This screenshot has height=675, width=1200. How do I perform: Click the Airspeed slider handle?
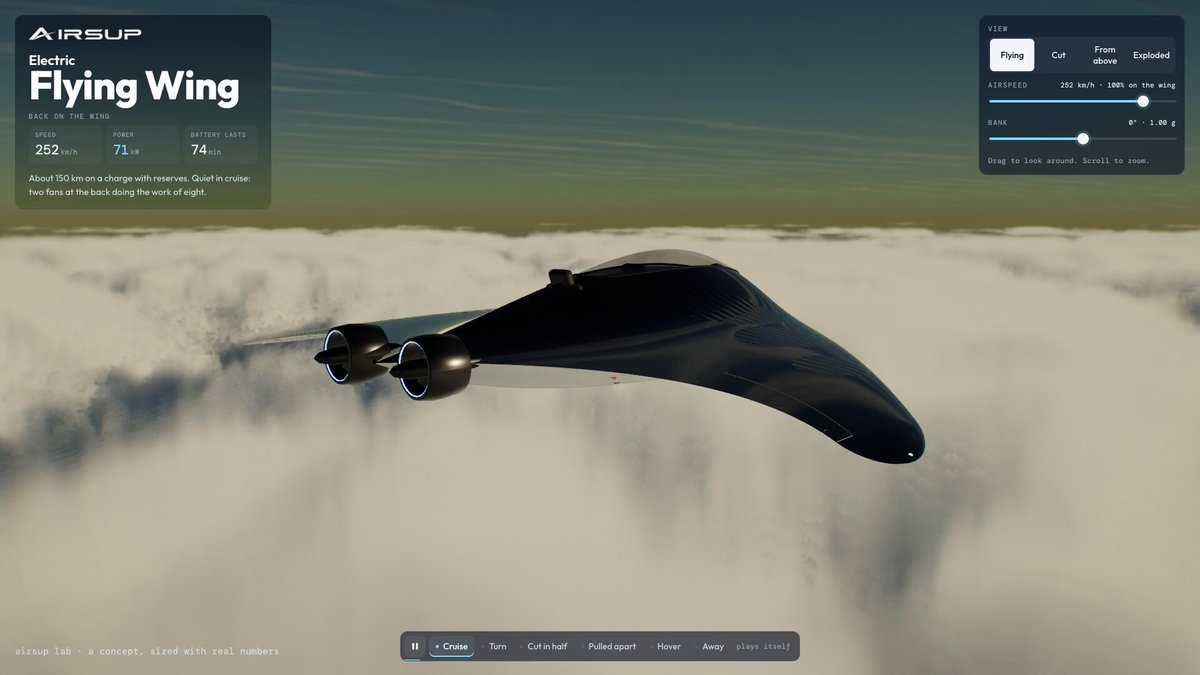point(1143,101)
